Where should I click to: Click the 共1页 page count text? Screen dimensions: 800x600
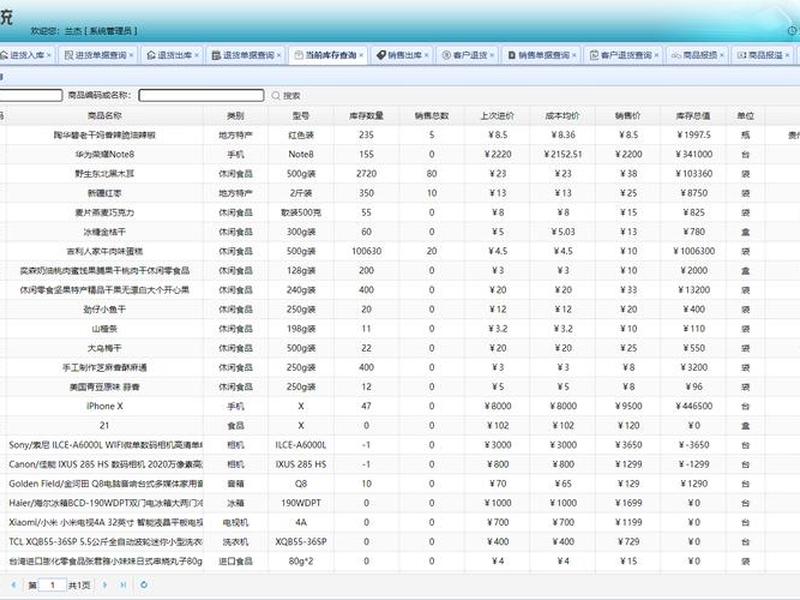point(79,585)
